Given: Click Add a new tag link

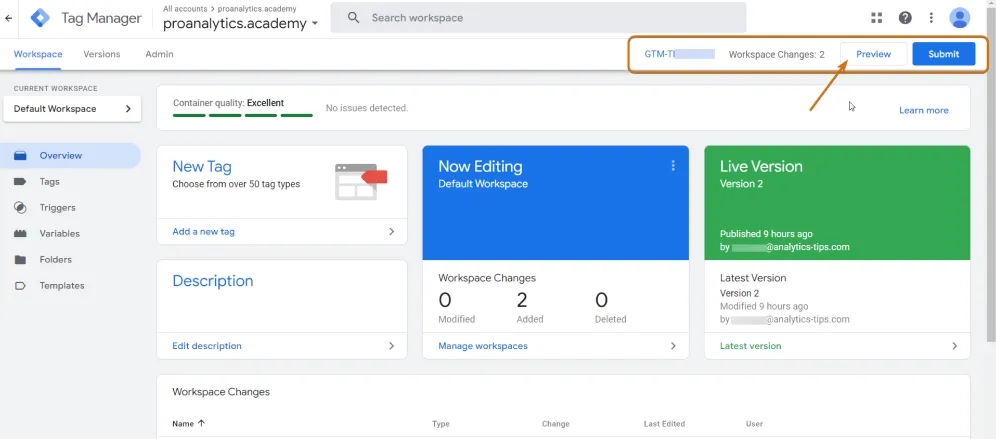Looking at the screenshot, I should 203,232.
